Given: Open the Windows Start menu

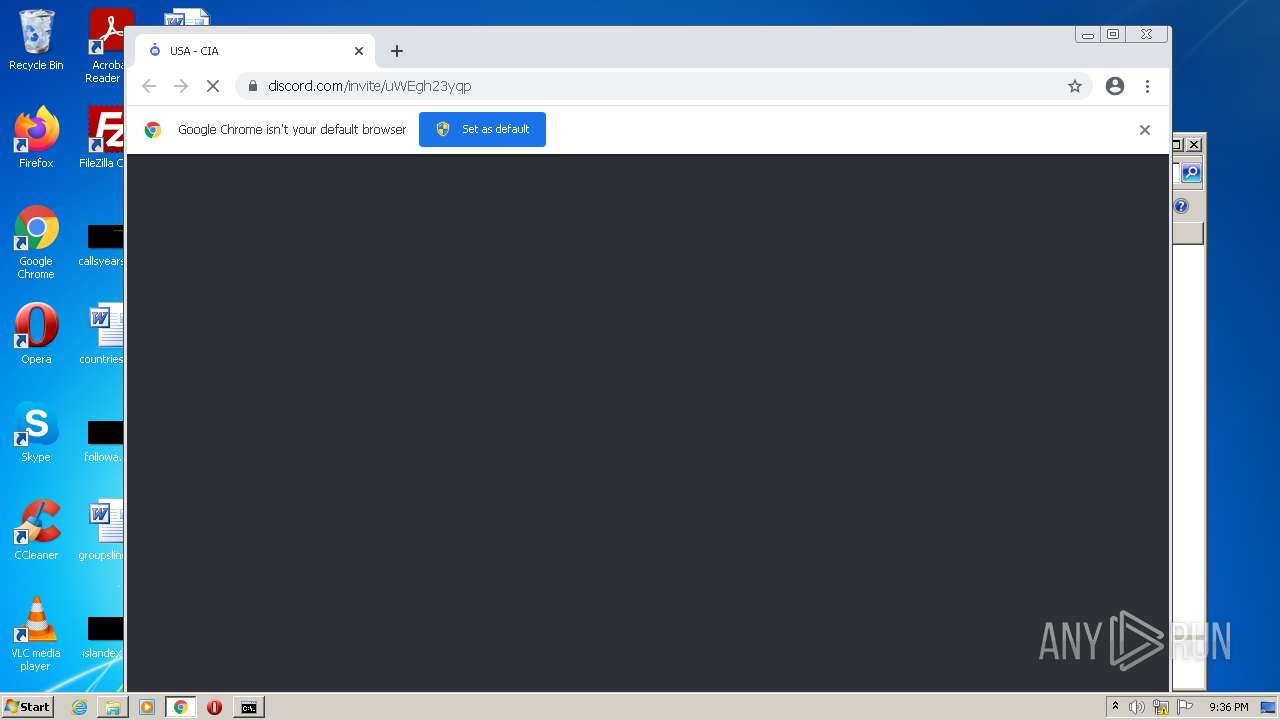Looking at the screenshot, I should click(27, 706).
